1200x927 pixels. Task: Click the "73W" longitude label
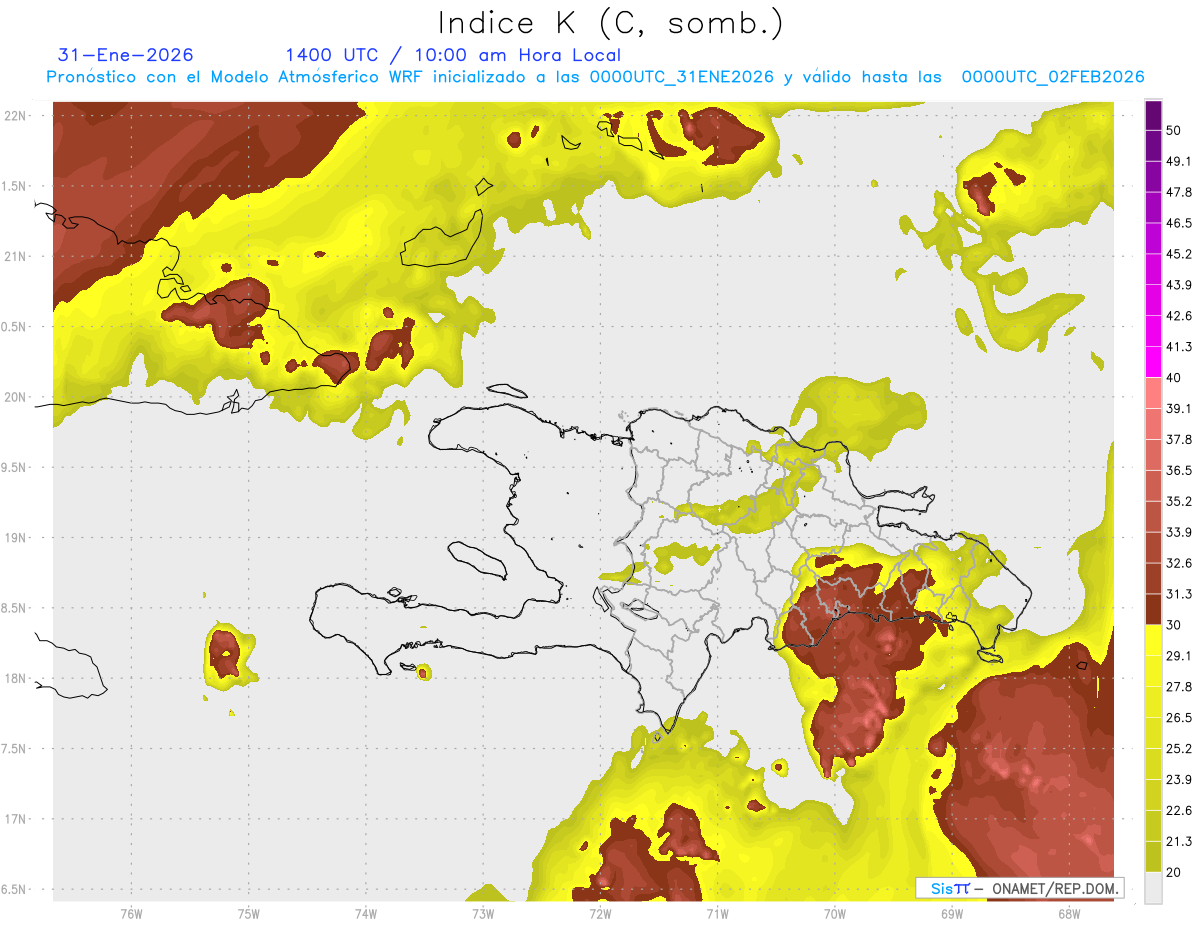(x=483, y=913)
